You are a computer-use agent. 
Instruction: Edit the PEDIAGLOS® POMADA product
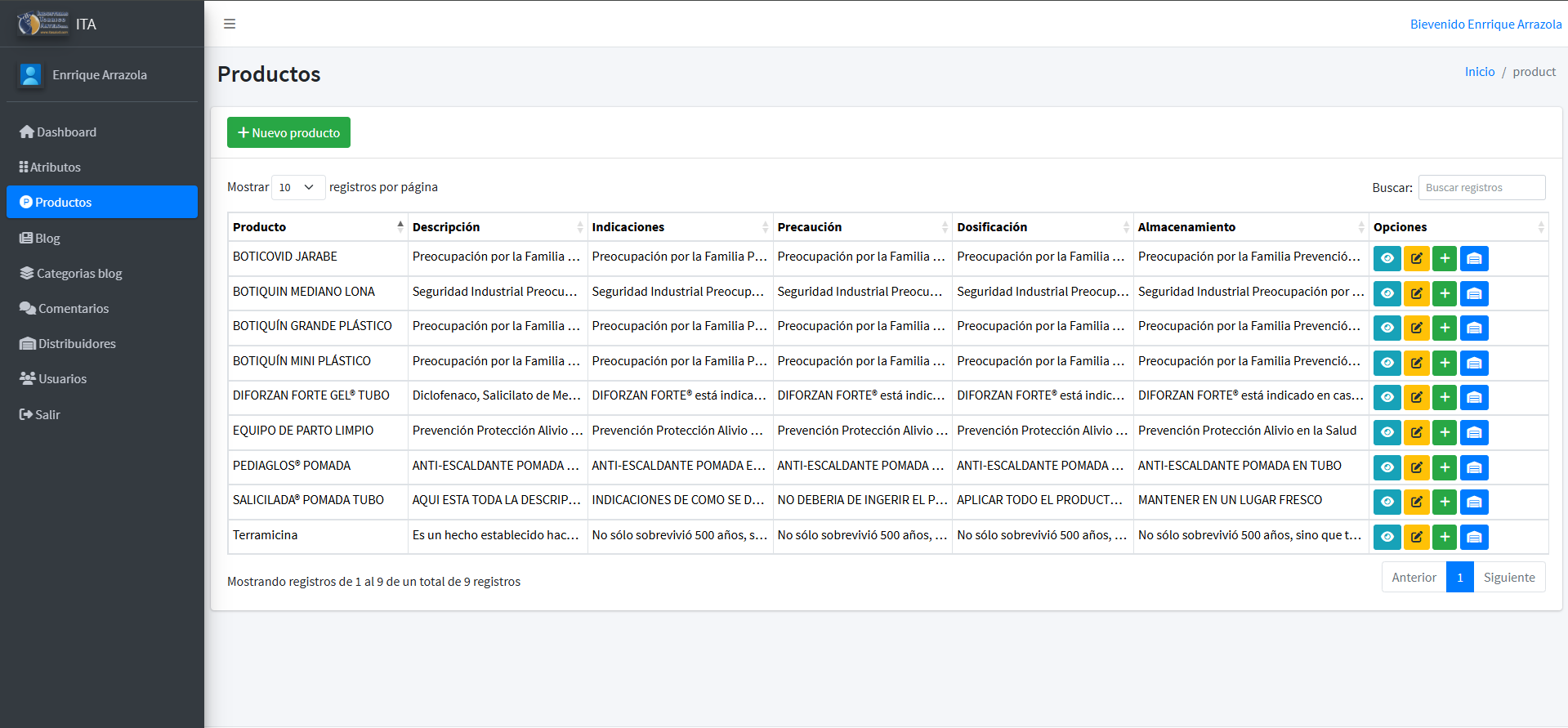(1416, 467)
